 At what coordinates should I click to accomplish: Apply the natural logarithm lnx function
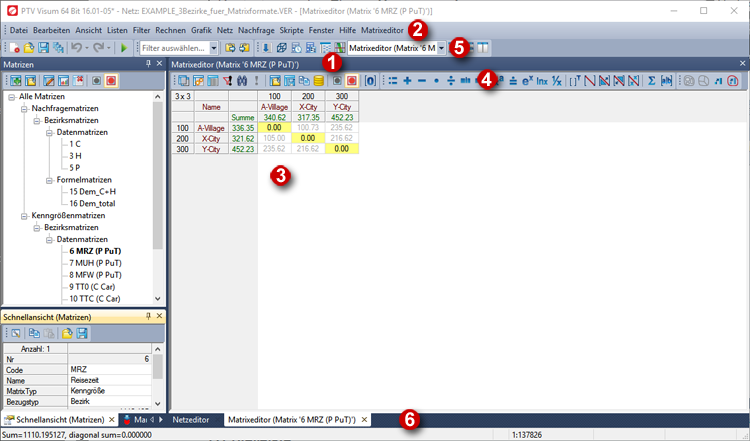click(541, 80)
